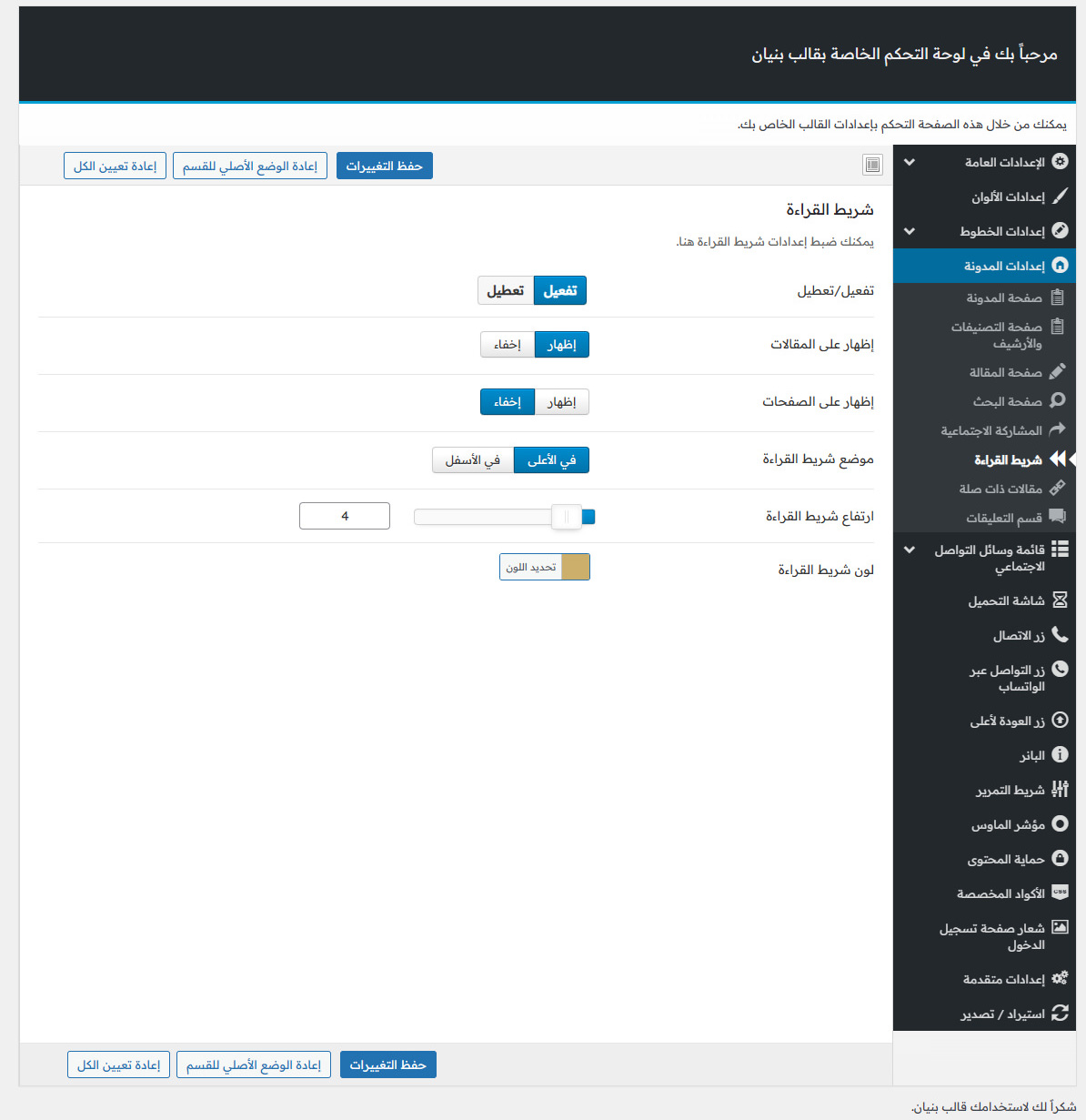Screen dimensions: 1086x1120
Task: Open the صفحة المقالة submenu item
Action: tap(1005, 372)
